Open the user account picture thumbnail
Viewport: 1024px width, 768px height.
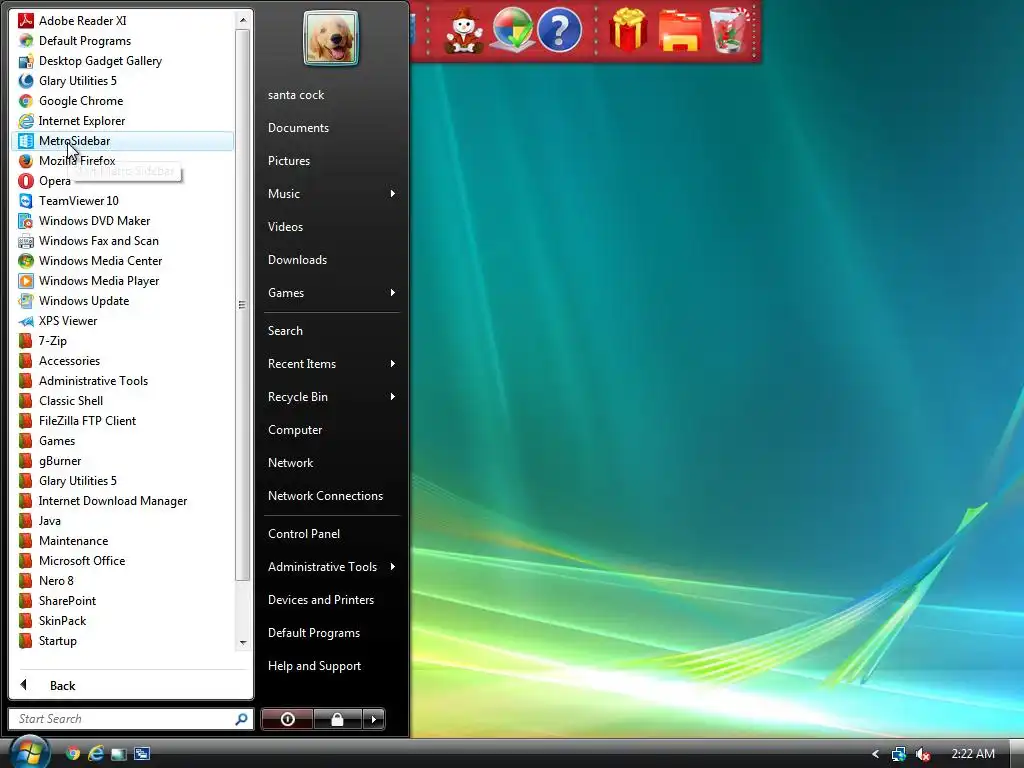[331, 39]
